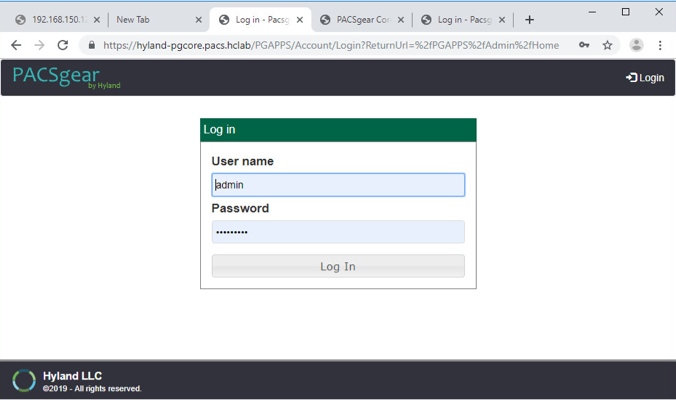This screenshot has height=400, width=676.
Task: Click the Login link in header
Action: (645, 78)
